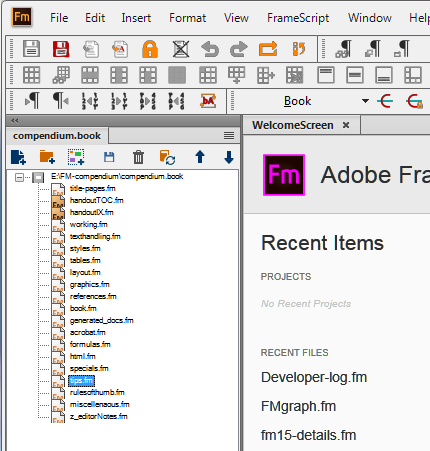This screenshot has width=430, height=451.
Task: Open the Window menu
Action: [x=370, y=18]
